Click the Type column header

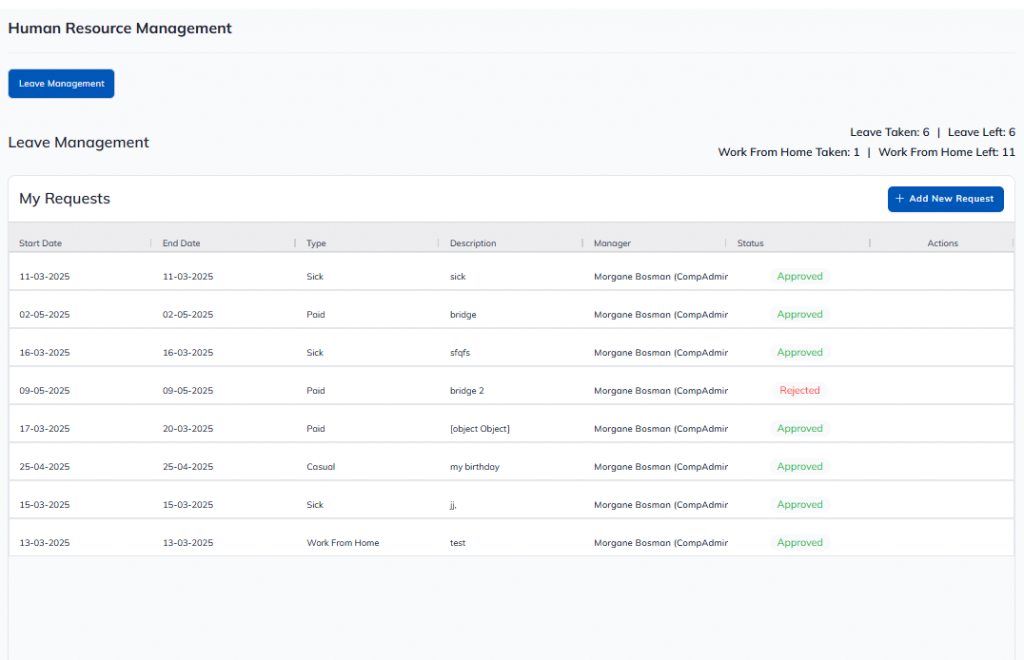(x=317, y=243)
